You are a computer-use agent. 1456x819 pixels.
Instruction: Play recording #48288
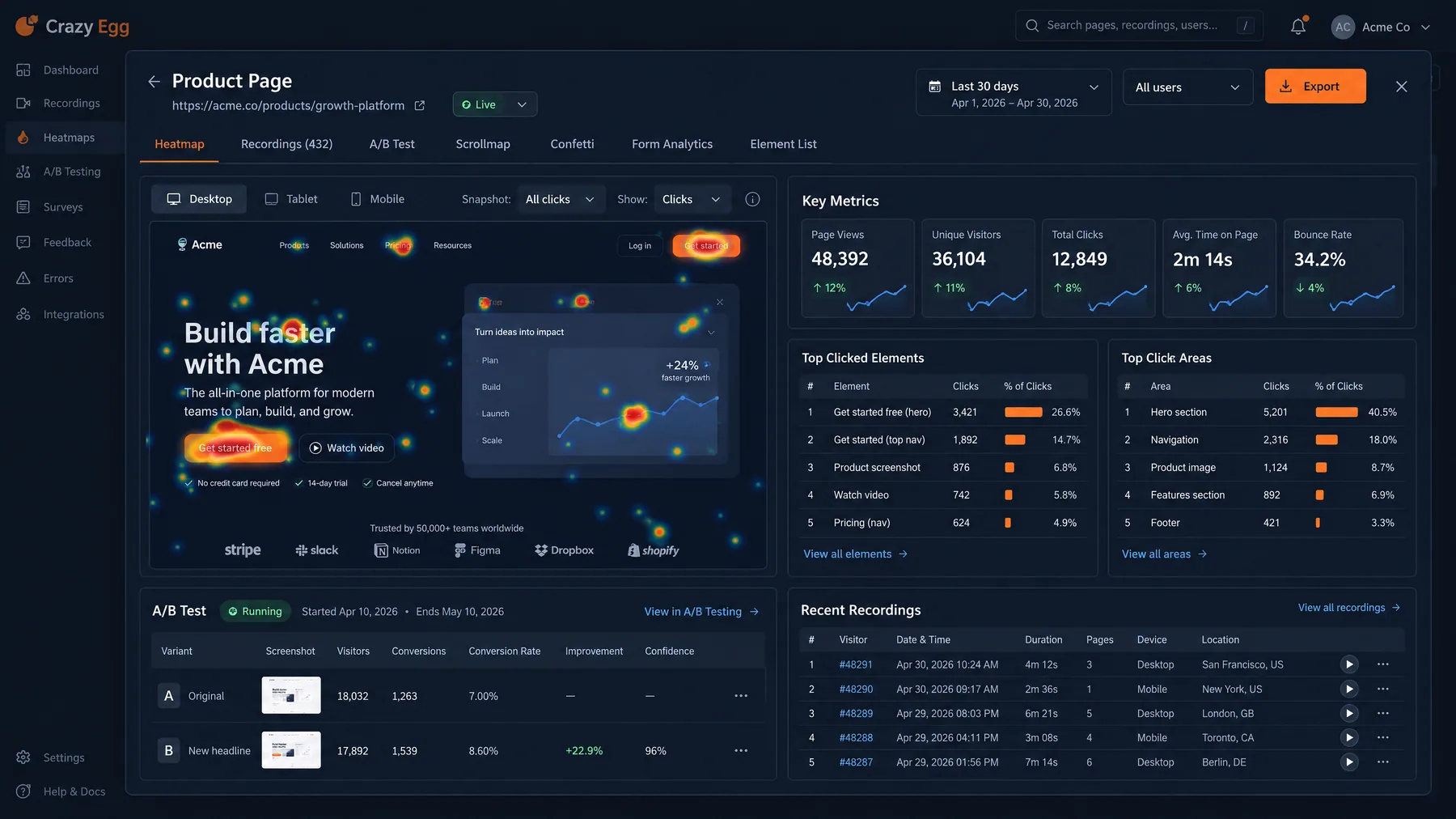[x=1348, y=737]
